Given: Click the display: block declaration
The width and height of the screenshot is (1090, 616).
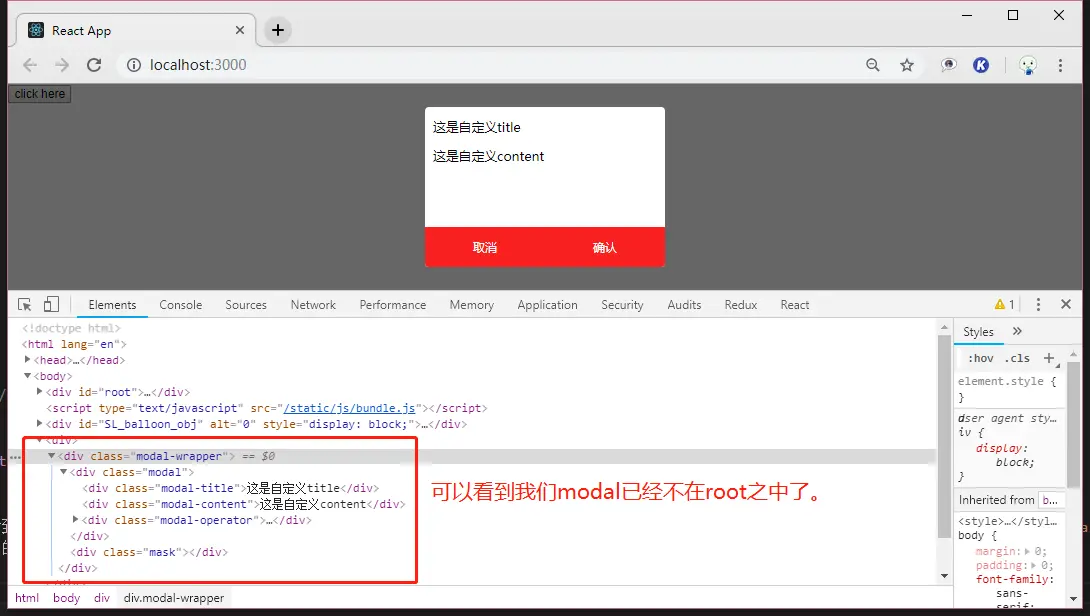Looking at the screenshot, I should click(1005, 455).
